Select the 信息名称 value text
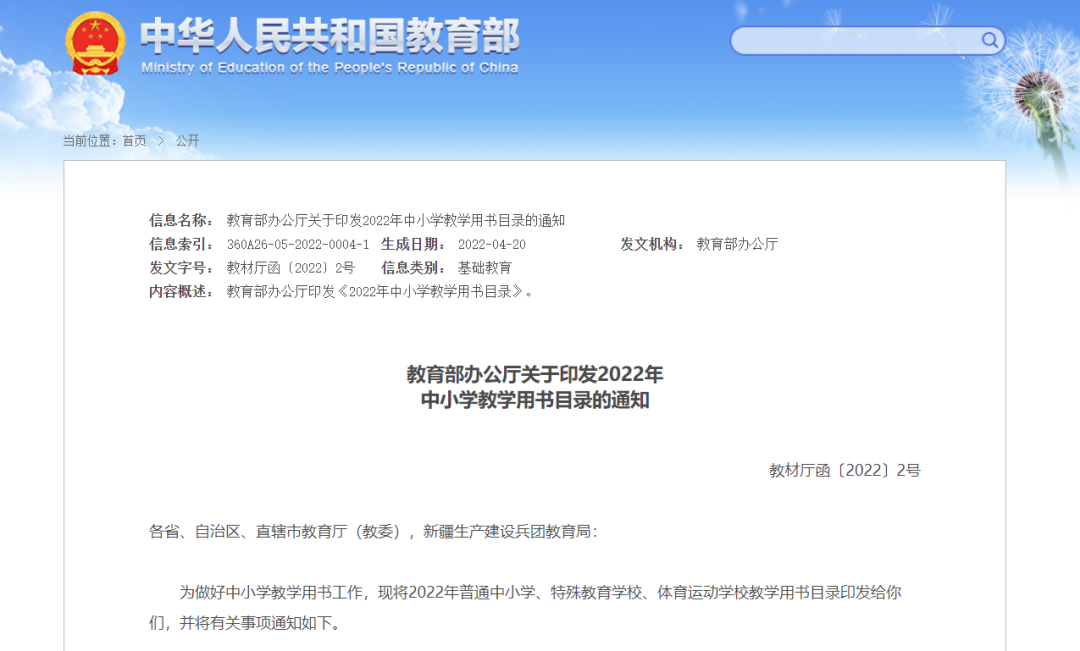Viewport: 1080px width, 651px height. (395, 220)
